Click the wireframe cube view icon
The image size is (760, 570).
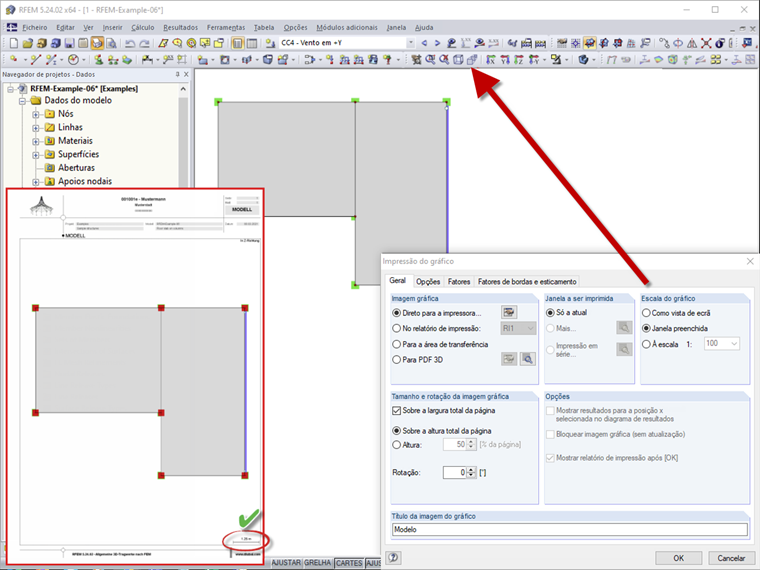coord(458,60)
